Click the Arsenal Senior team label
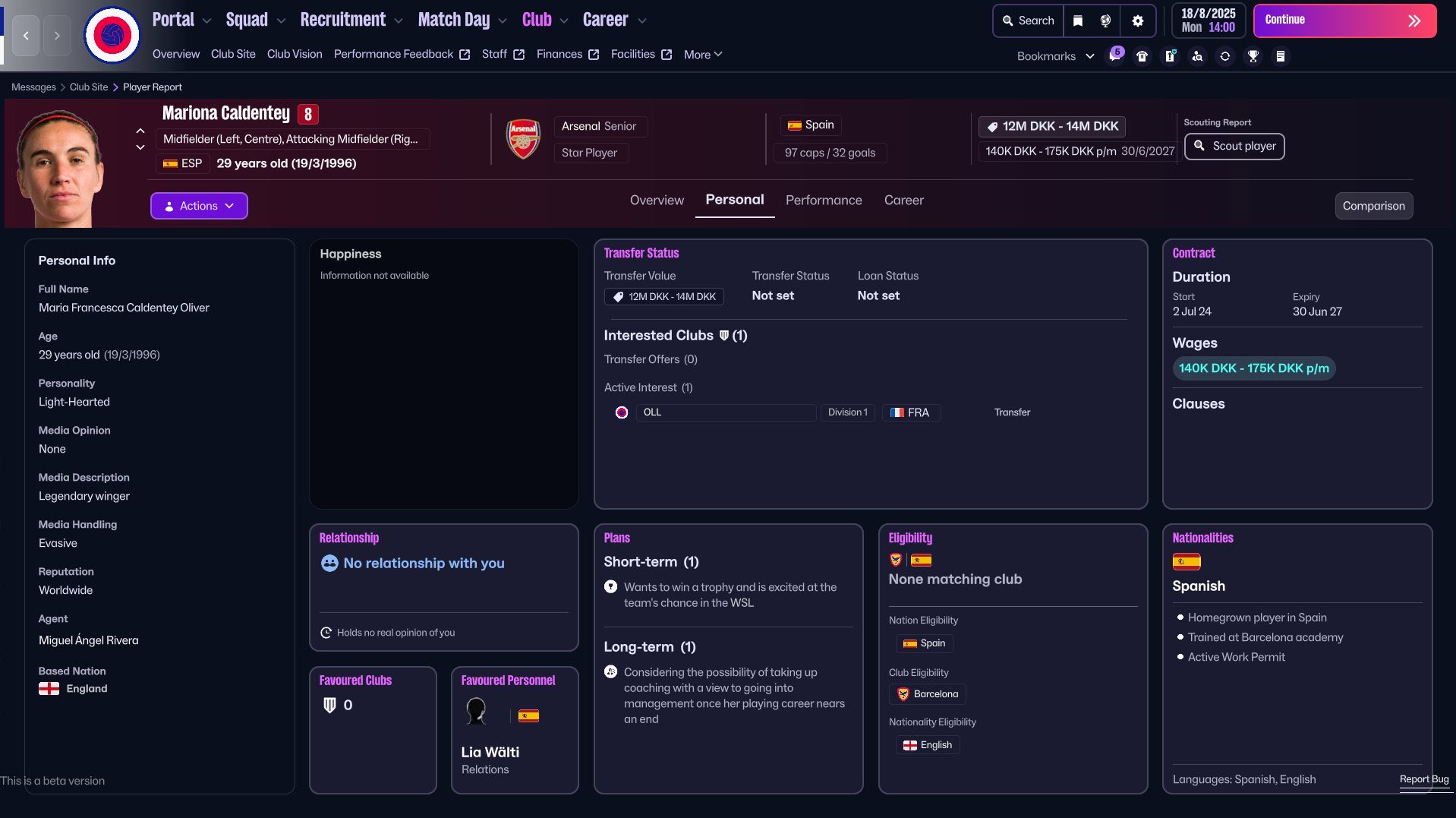The image size is (1456, 818). tap(599, 126)
